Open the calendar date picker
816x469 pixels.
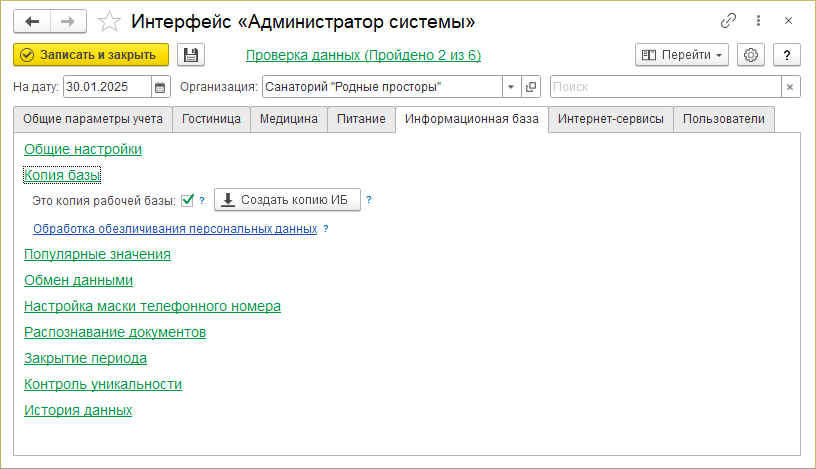pyautogui.click(x=161, y=87)
